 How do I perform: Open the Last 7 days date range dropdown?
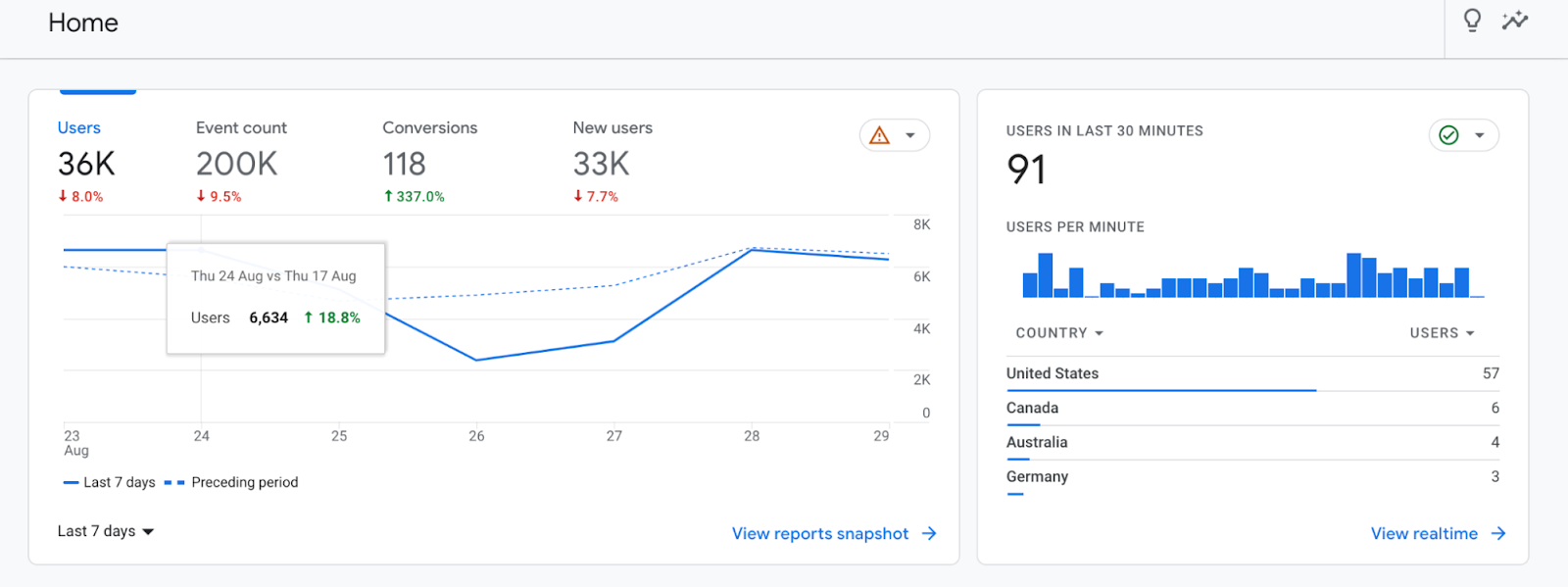(106, 531)
